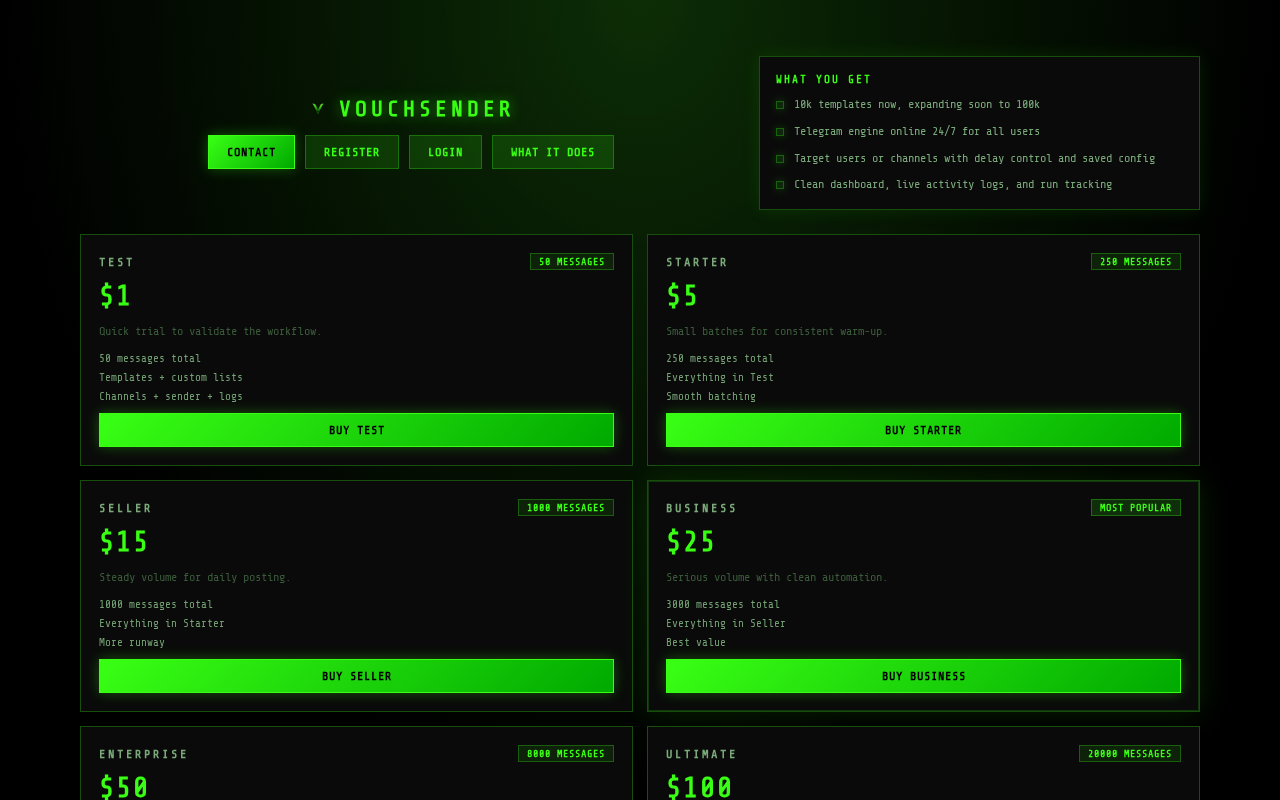Open the Login page

pyautogui.click(x=445, y=152)
